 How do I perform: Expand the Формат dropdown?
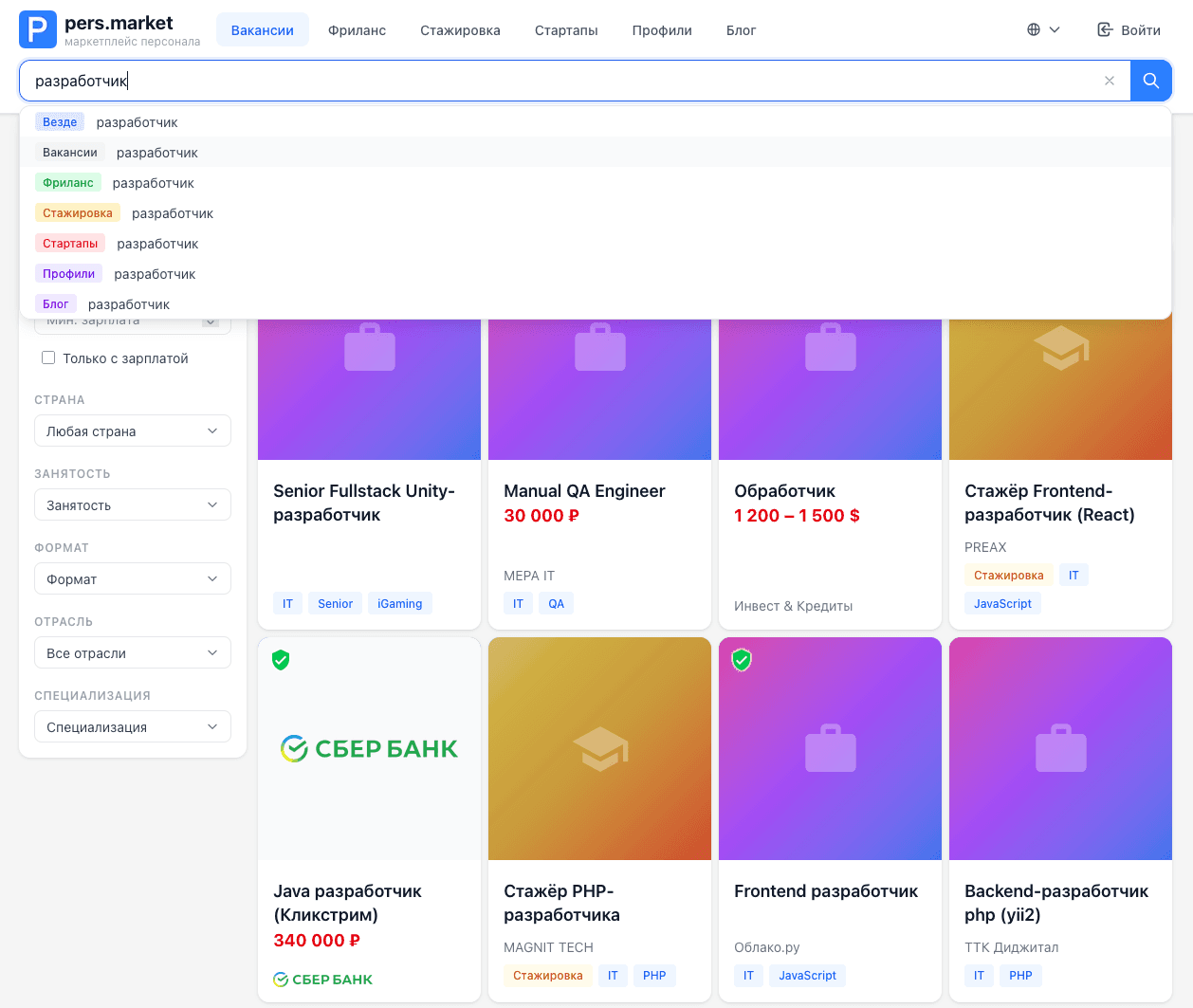pos(133,578)
